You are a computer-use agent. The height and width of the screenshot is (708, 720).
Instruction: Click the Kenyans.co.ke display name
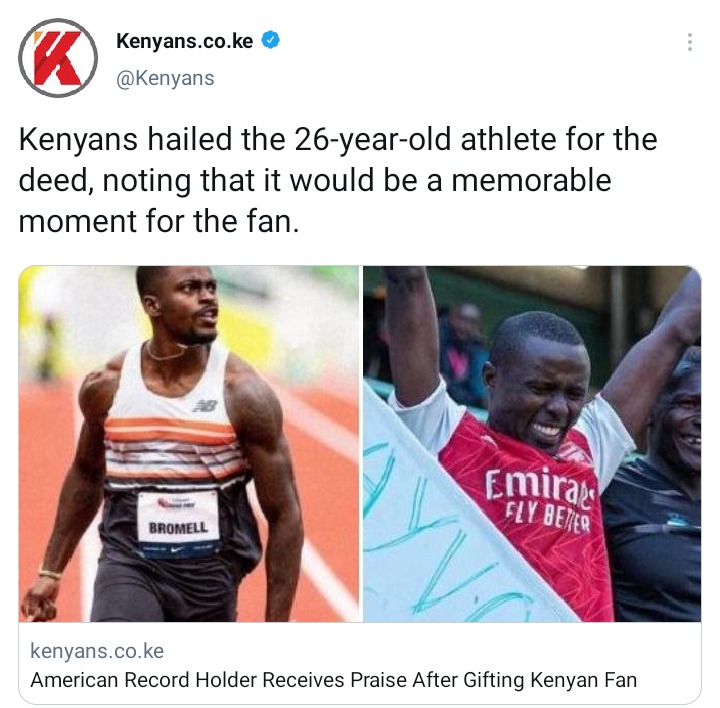point(185,41)
